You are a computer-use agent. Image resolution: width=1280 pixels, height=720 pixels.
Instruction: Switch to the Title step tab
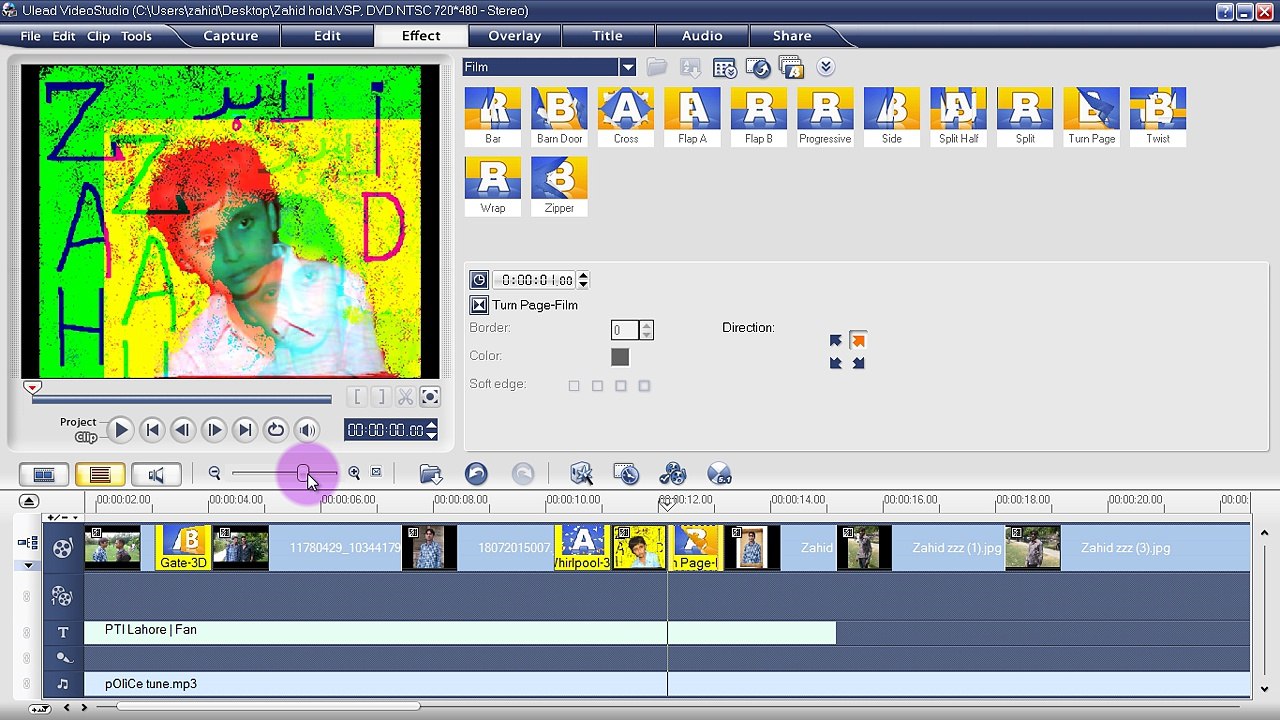point(607,36)
